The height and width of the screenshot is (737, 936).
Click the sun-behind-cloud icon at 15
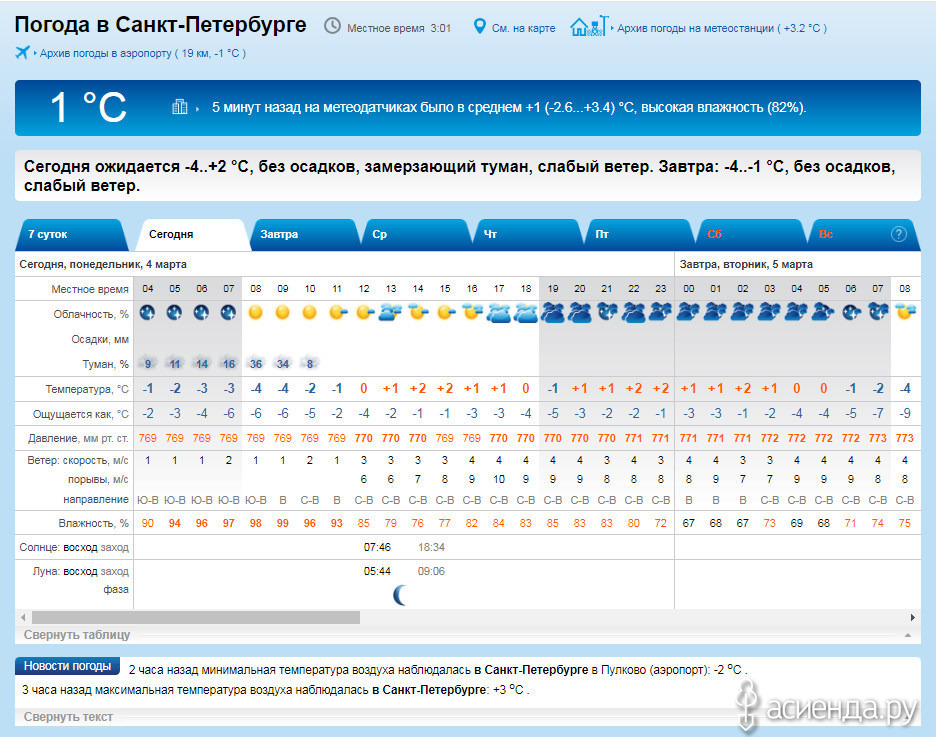[x=446, y=312]
